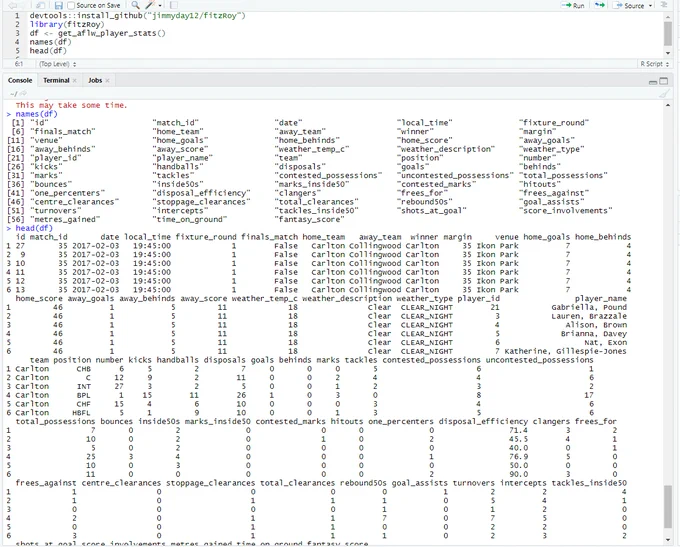The width and height of the screenshot is (680, 547).
Task: Click the editor scrollbar thumb
Action: click(x=667, y=33)
